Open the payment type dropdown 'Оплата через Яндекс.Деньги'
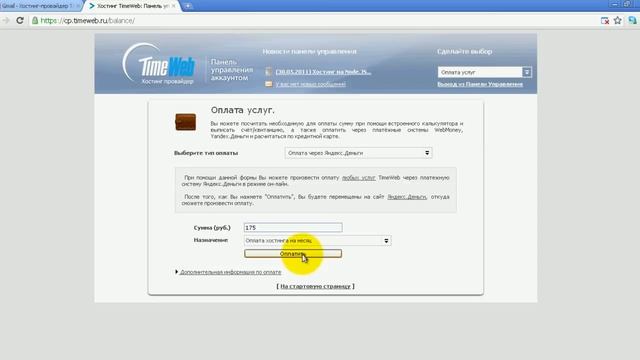 click(x=358, y=153)
